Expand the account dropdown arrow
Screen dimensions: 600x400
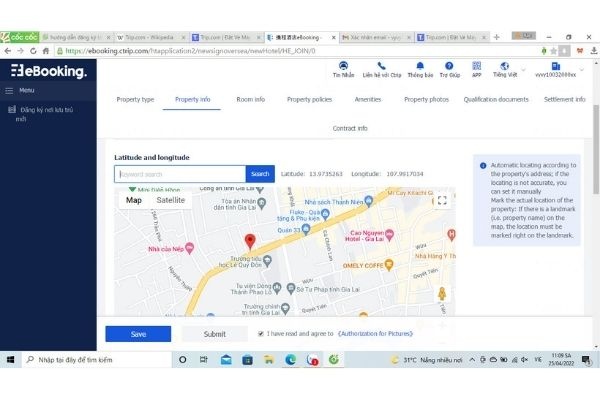[582, 70]
